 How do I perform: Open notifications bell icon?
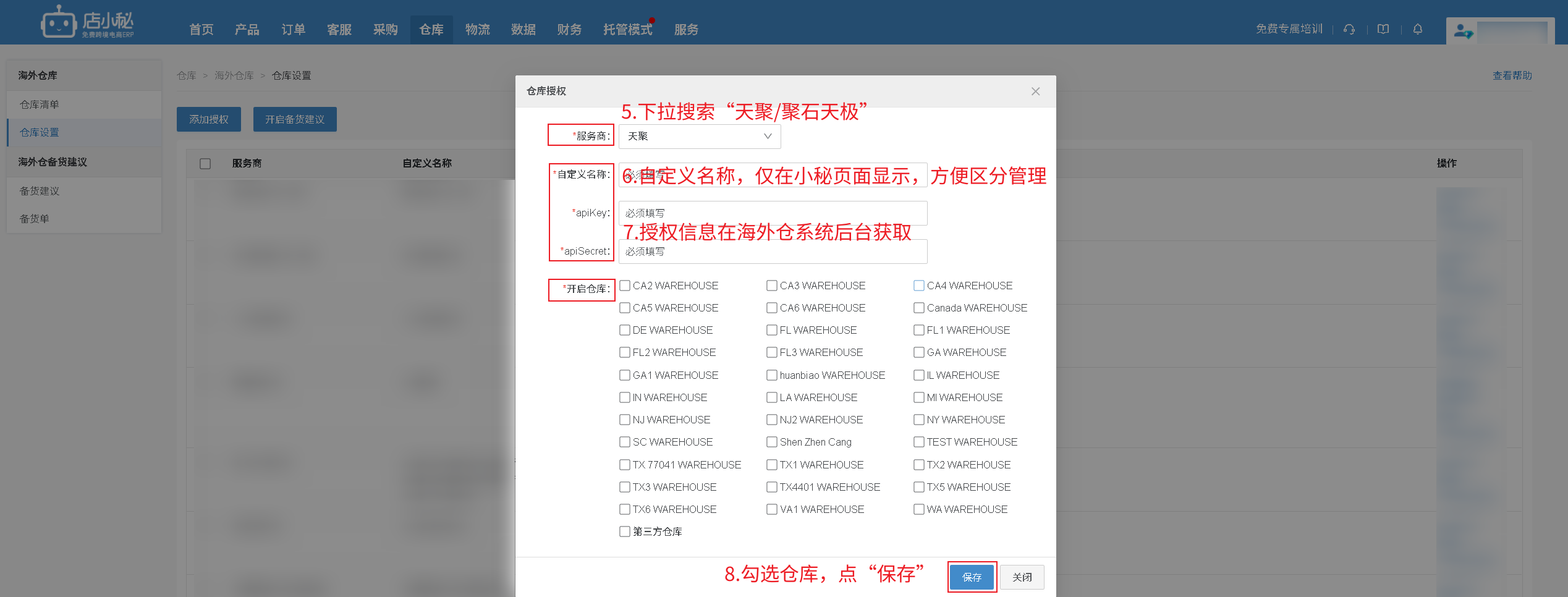[1418, 29]
